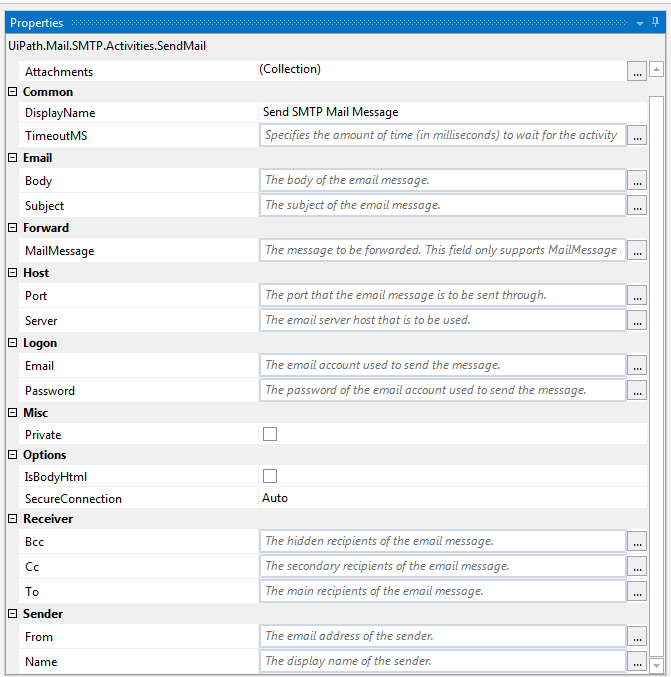
Task: Click the Properties panel title
Action: tap(37, 23)
